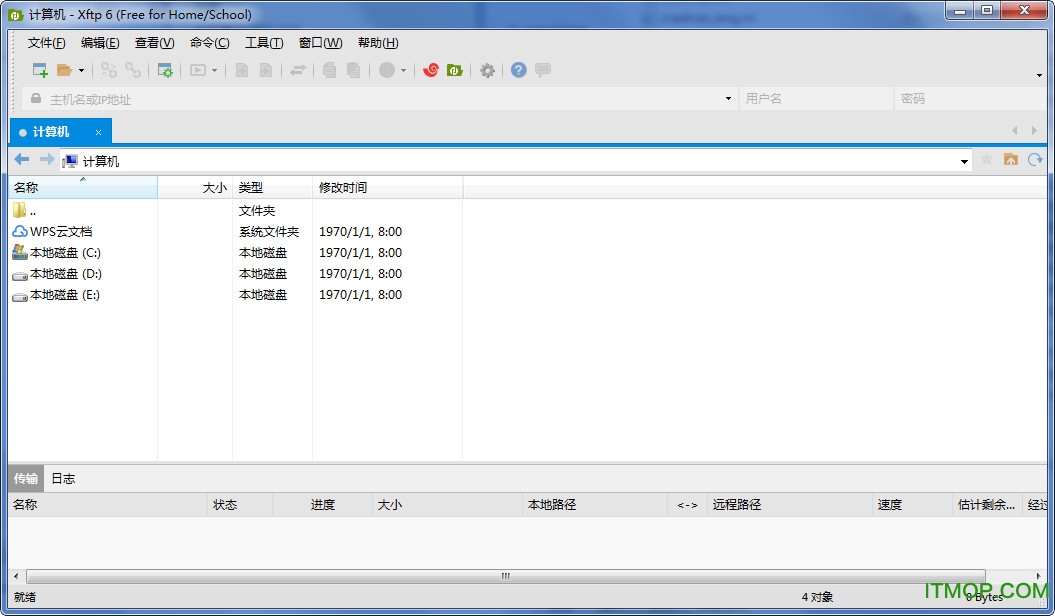Click the New Terminal play icon
The height and width of the screenshot is (616, 1055).
(x=198, y=70)
